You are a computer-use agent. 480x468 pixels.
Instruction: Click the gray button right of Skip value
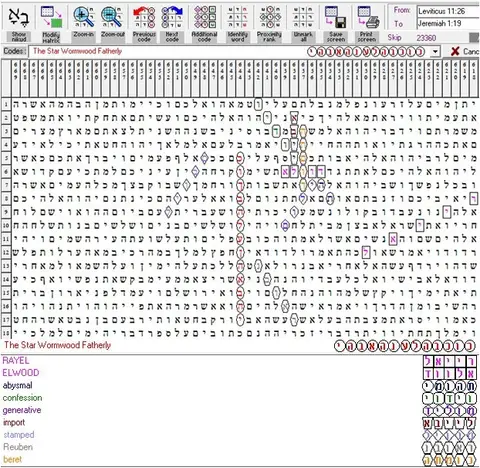(474, 38)
